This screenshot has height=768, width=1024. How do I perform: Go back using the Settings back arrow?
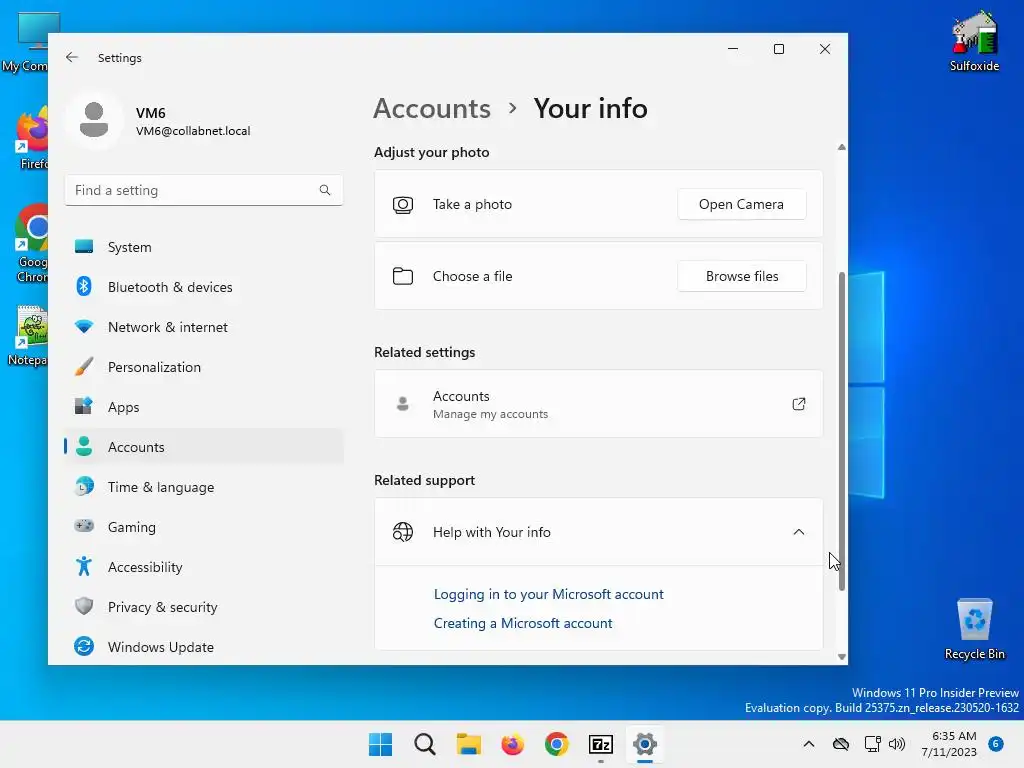[x=72, y=57]
